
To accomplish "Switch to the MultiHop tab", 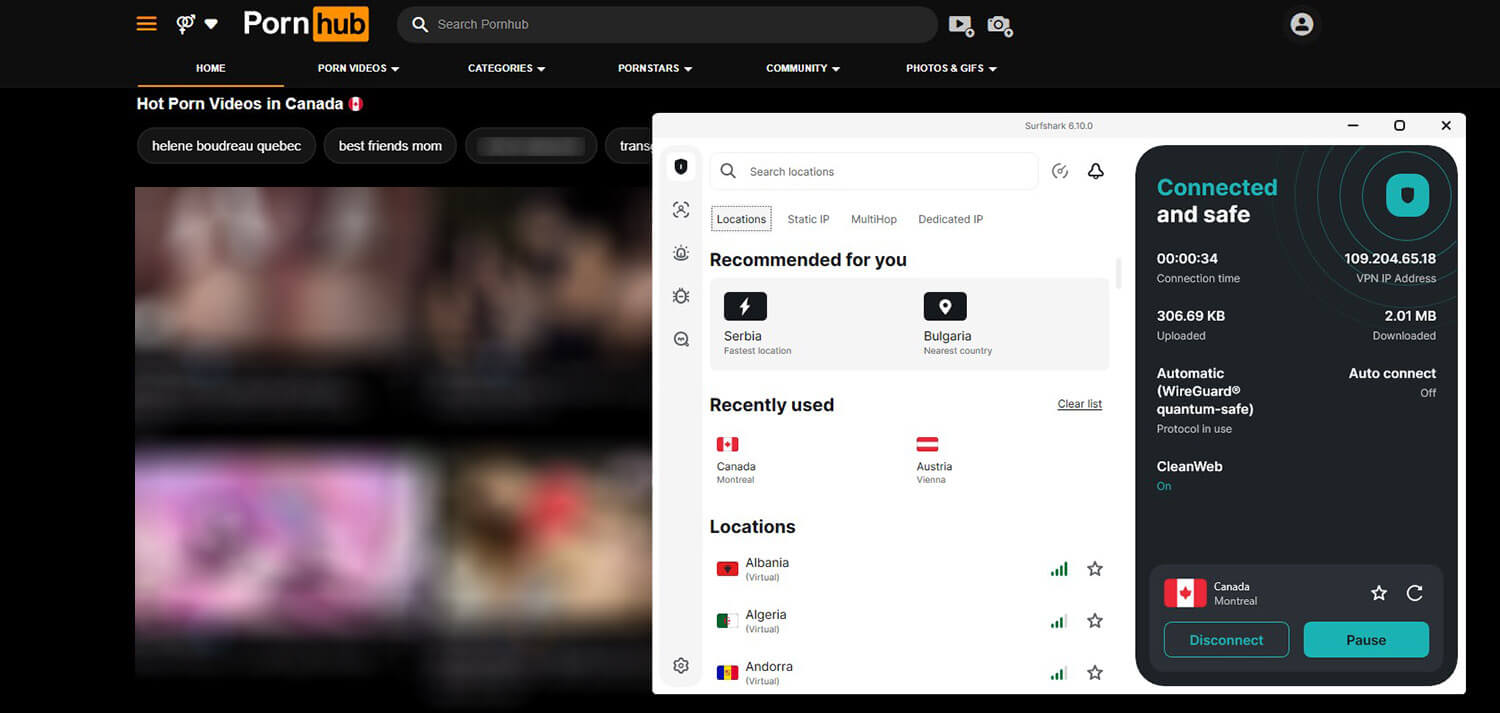I will (x=874, y=219).
